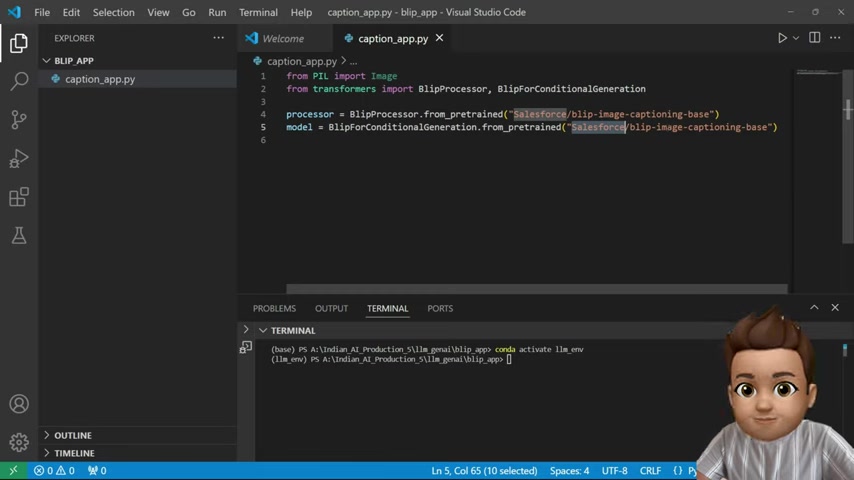The height and width of the screenshot is (480, 854).
Task: Open the Testing flask view
Action: [19, 235]
